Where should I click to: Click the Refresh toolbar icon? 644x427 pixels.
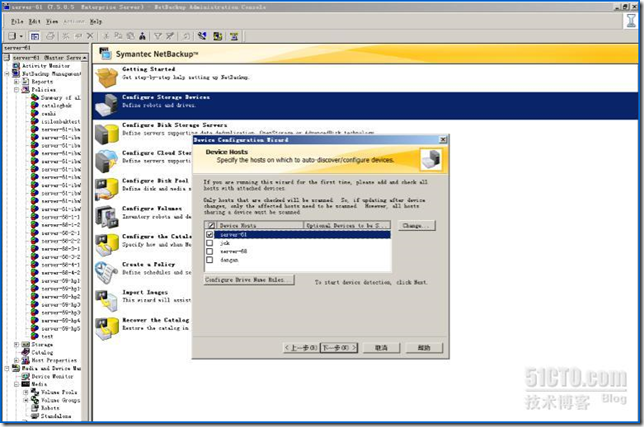point(186,37)
